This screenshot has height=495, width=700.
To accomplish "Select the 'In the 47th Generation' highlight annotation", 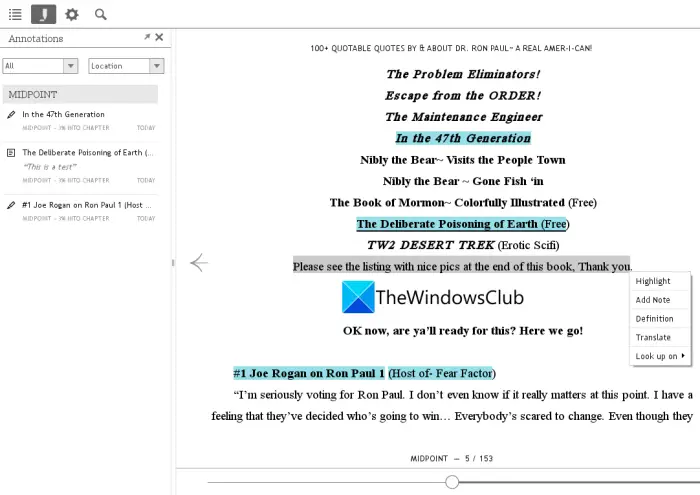I will click(x=80, y=121).
